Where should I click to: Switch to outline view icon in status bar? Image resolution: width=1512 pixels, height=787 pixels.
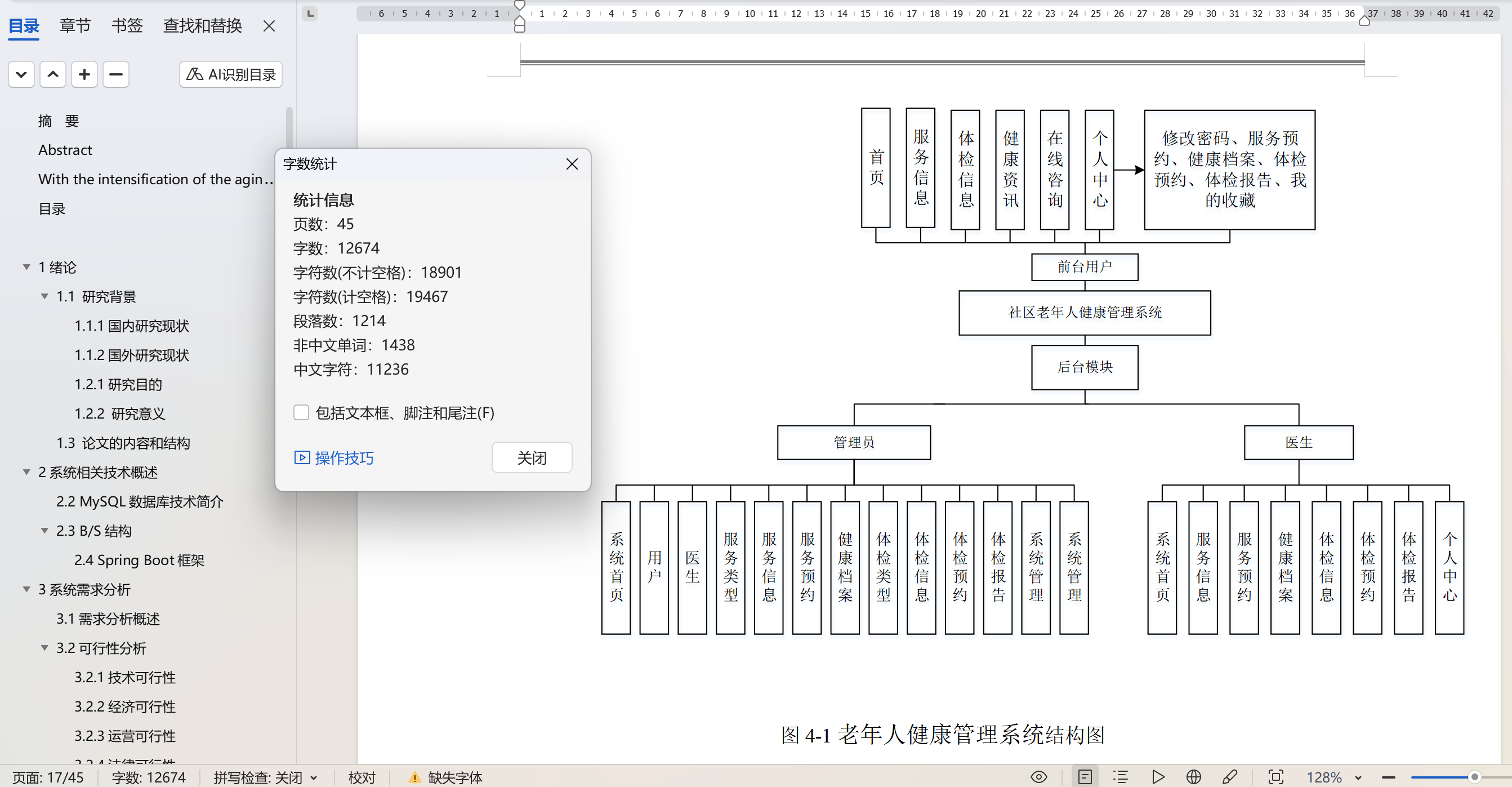point(1121,777)
